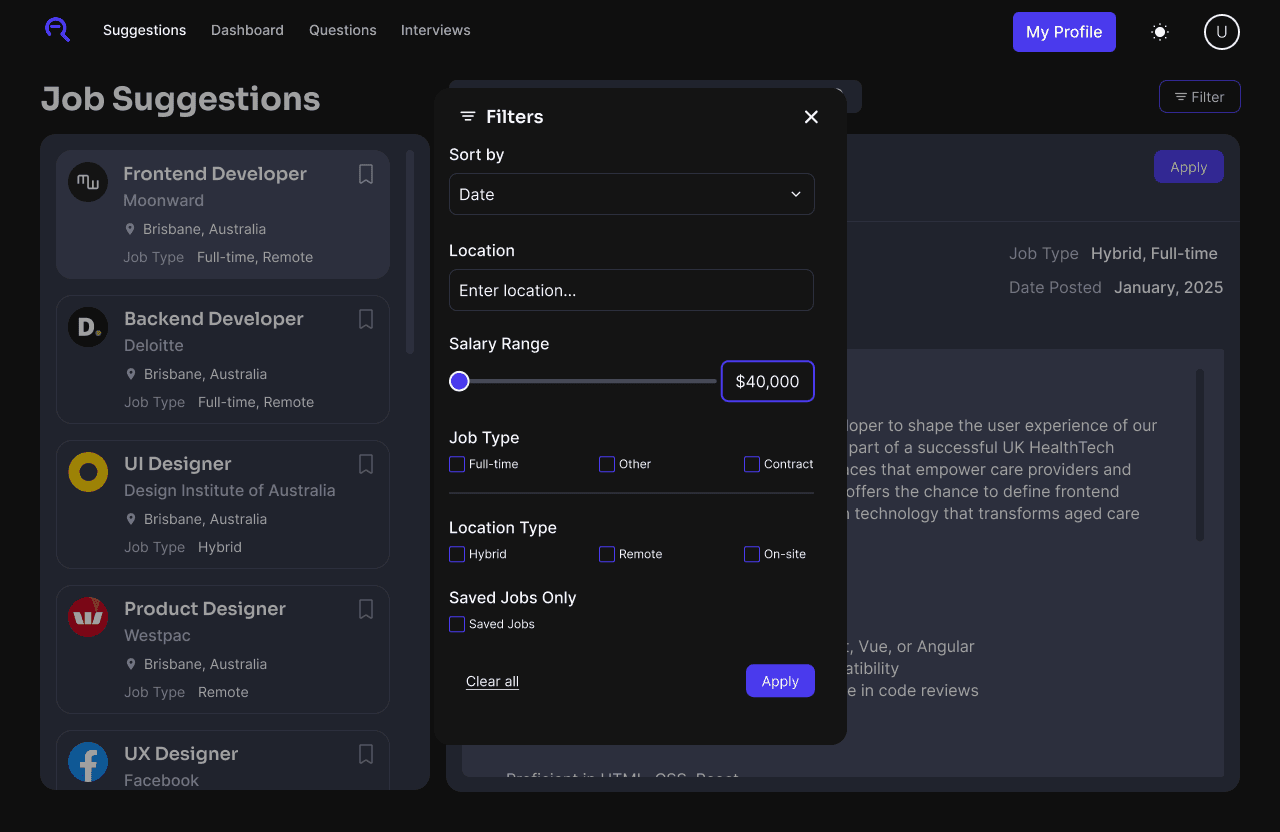Click the Design Institute of Australia logo
This screenshot has width=1280, height=832.
coord(88,471)
